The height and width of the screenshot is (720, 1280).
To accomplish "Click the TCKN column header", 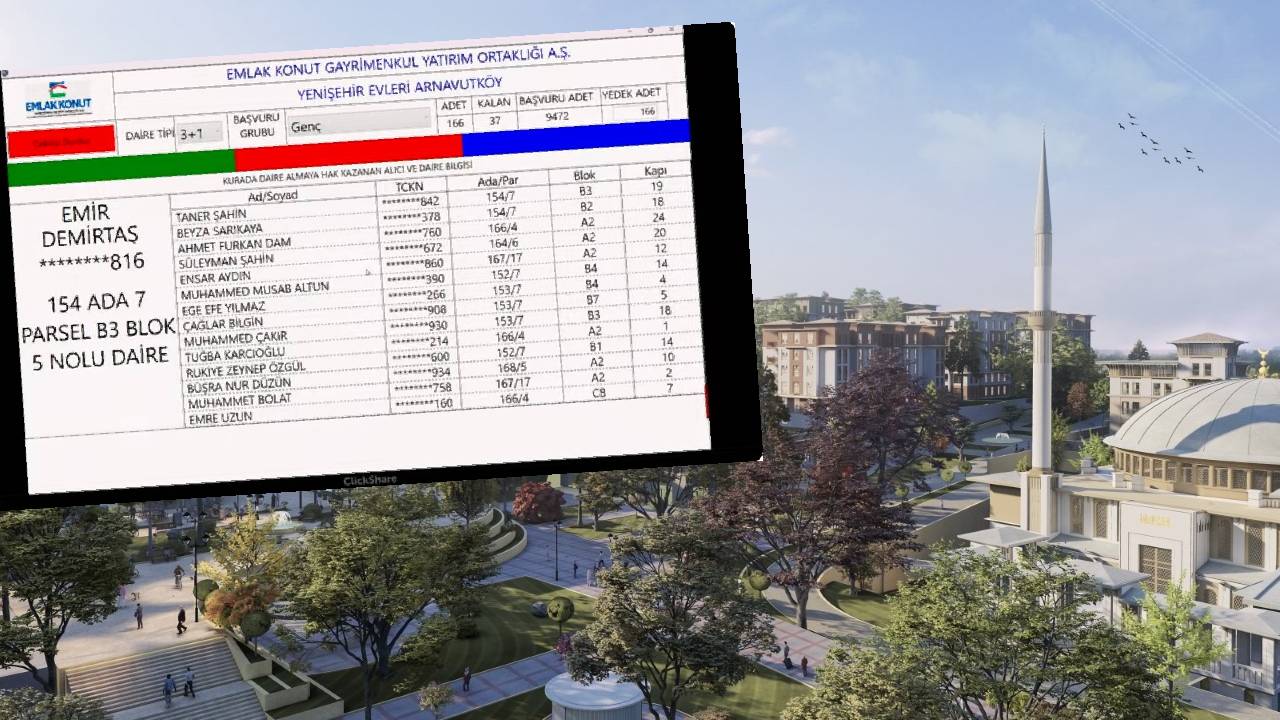I will pyautogui.click(x=410, y=186).
